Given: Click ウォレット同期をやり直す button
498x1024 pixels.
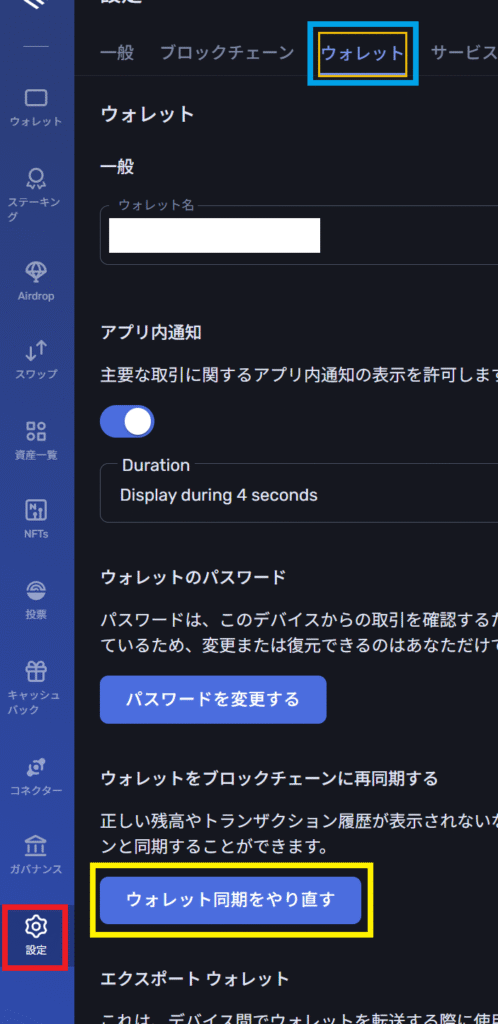Looking at the screenshot, I should [230, 900].
